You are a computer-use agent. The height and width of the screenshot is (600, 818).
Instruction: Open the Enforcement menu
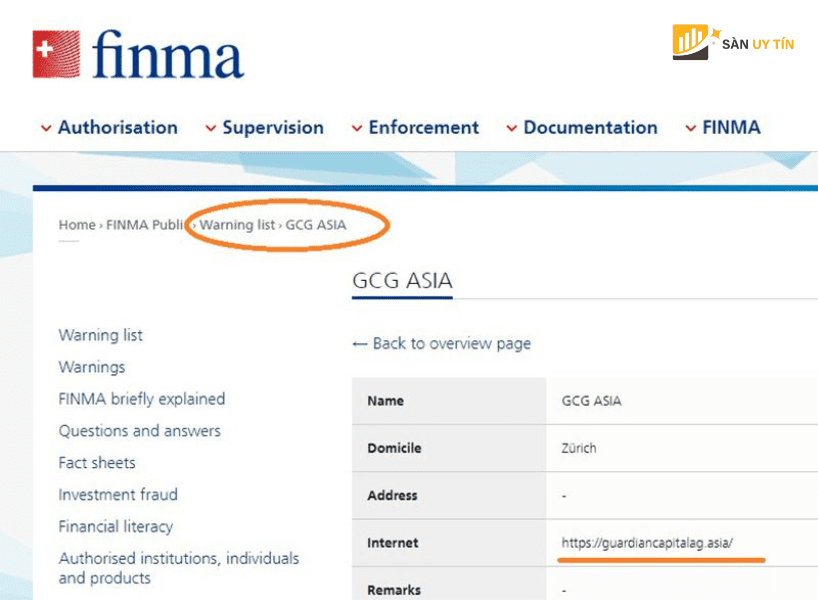click(x=424, y=127)
